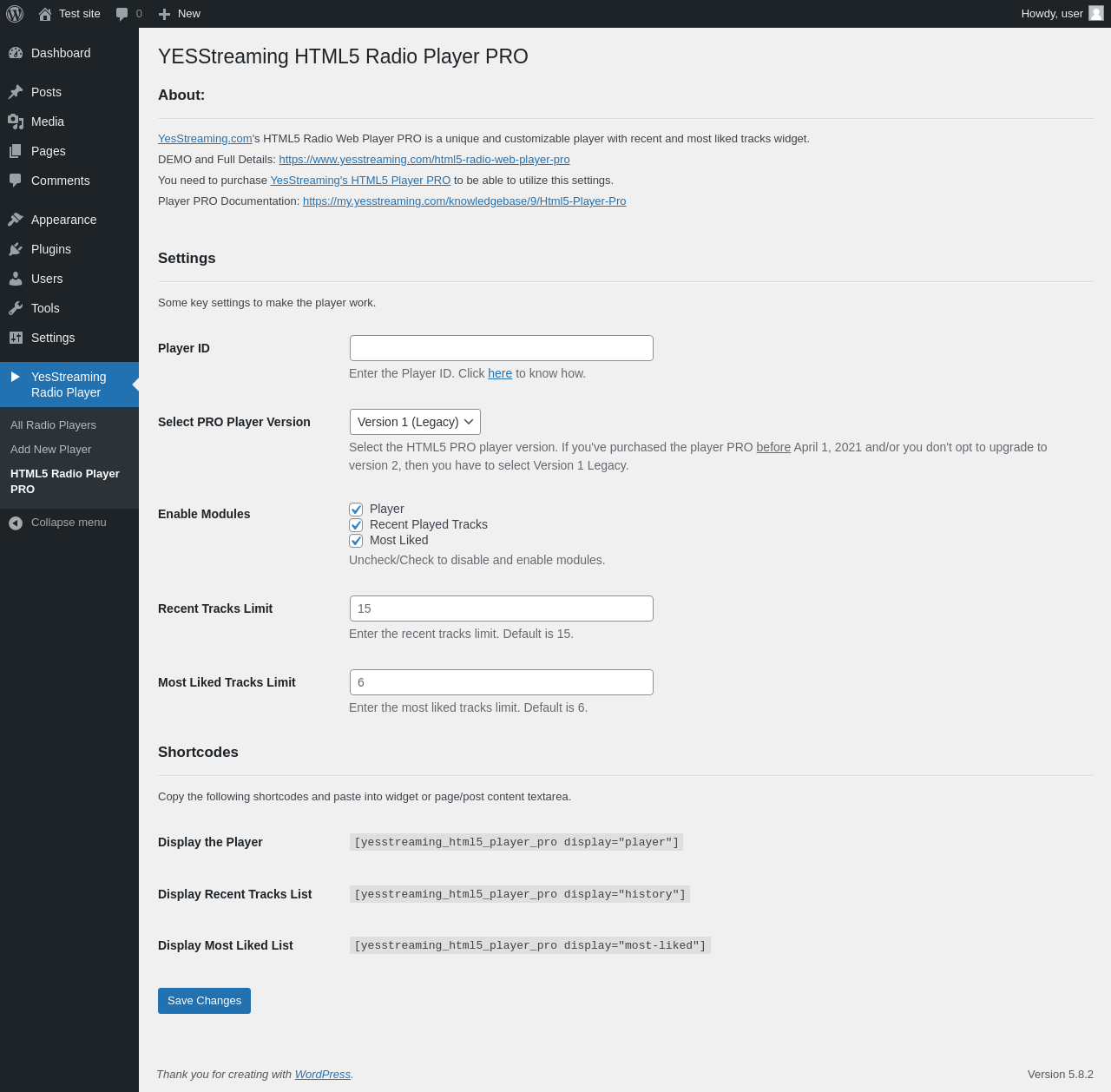Click the plus New icon in admin bar
Image resolution: width=1111 pixels, height=1092 pixels.
tap(164, 14)
